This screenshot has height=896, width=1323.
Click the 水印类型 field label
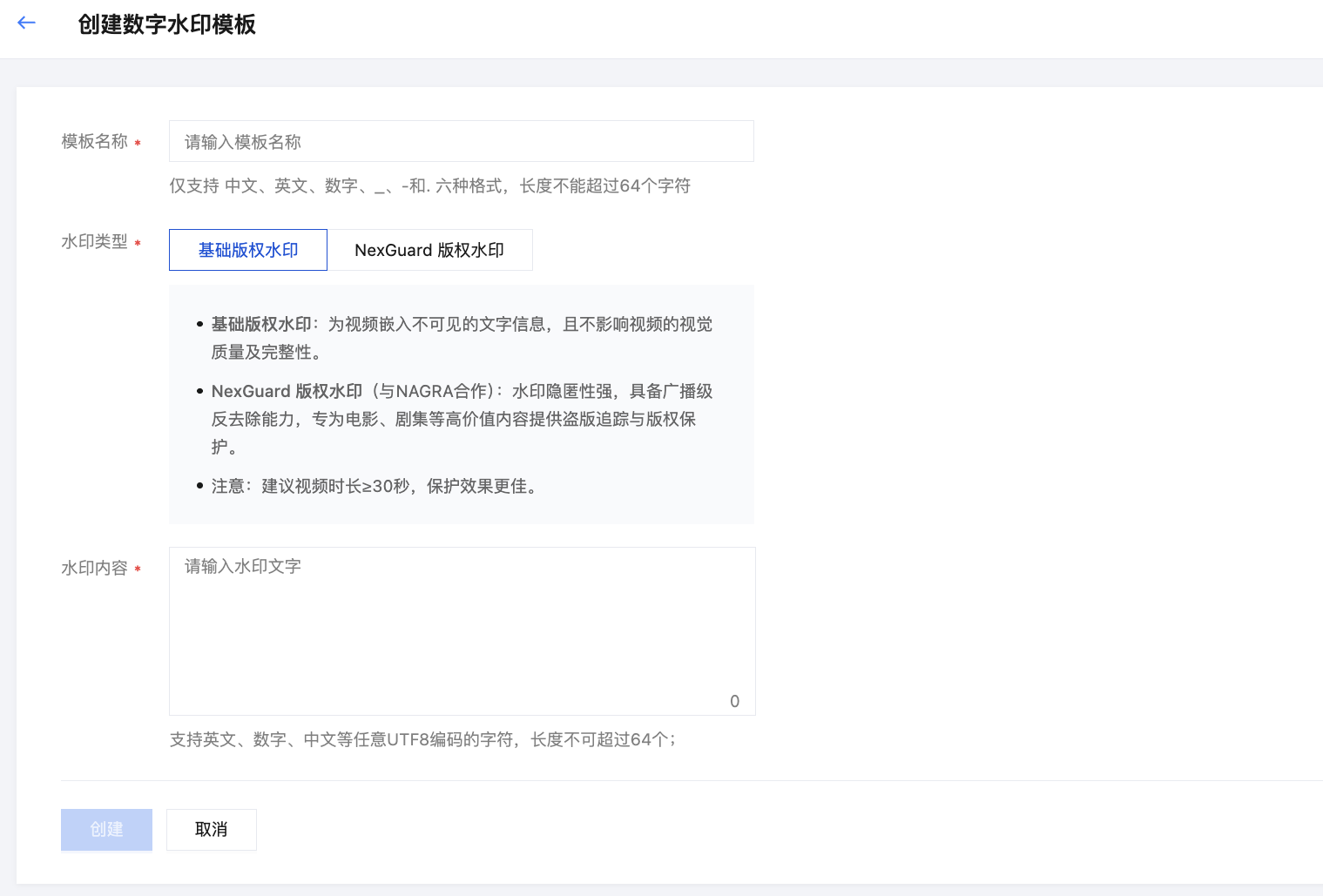pos(94,241)
